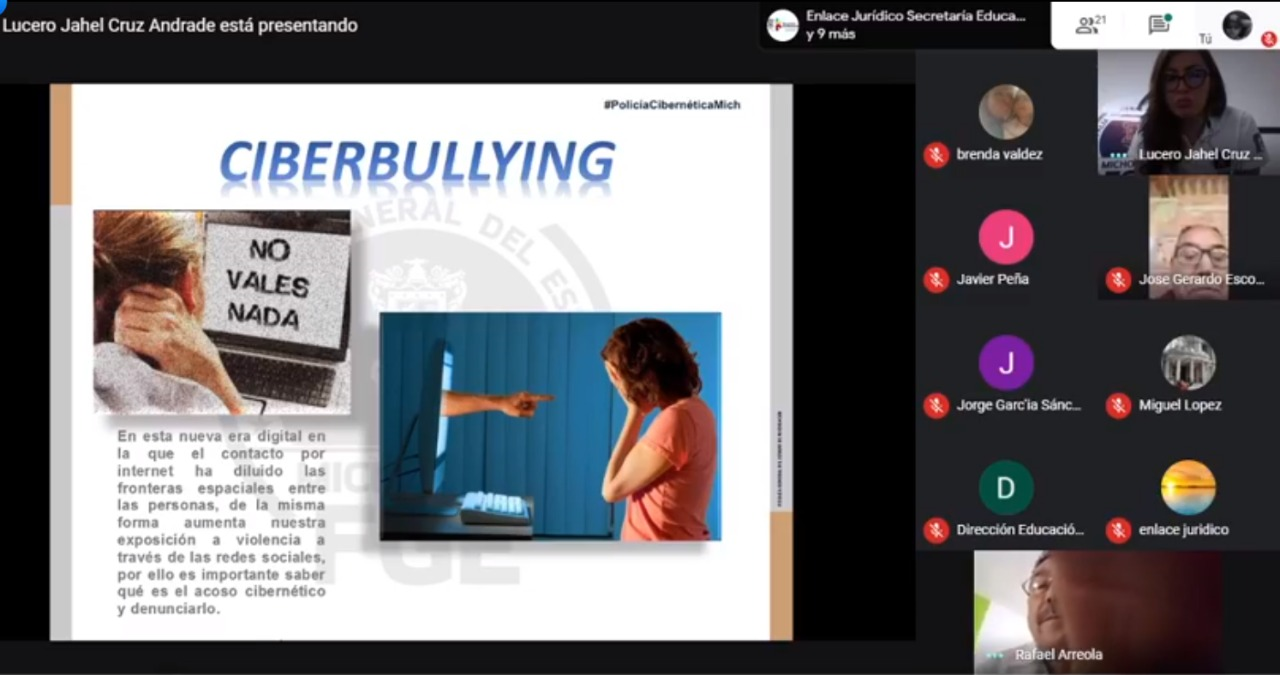Select Jose Gerardo's video tile
This screenshot has height=675, width=1280.
point(1188,235)
